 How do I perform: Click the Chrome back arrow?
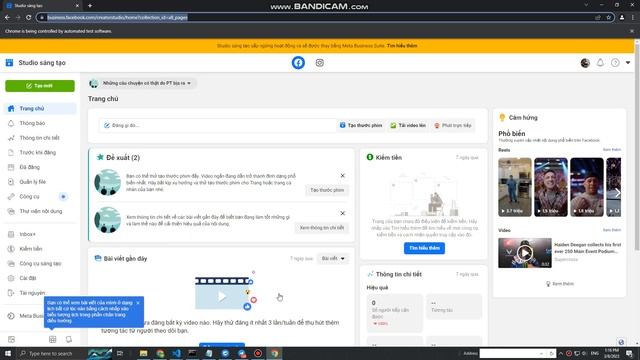[x=7, y=18]
